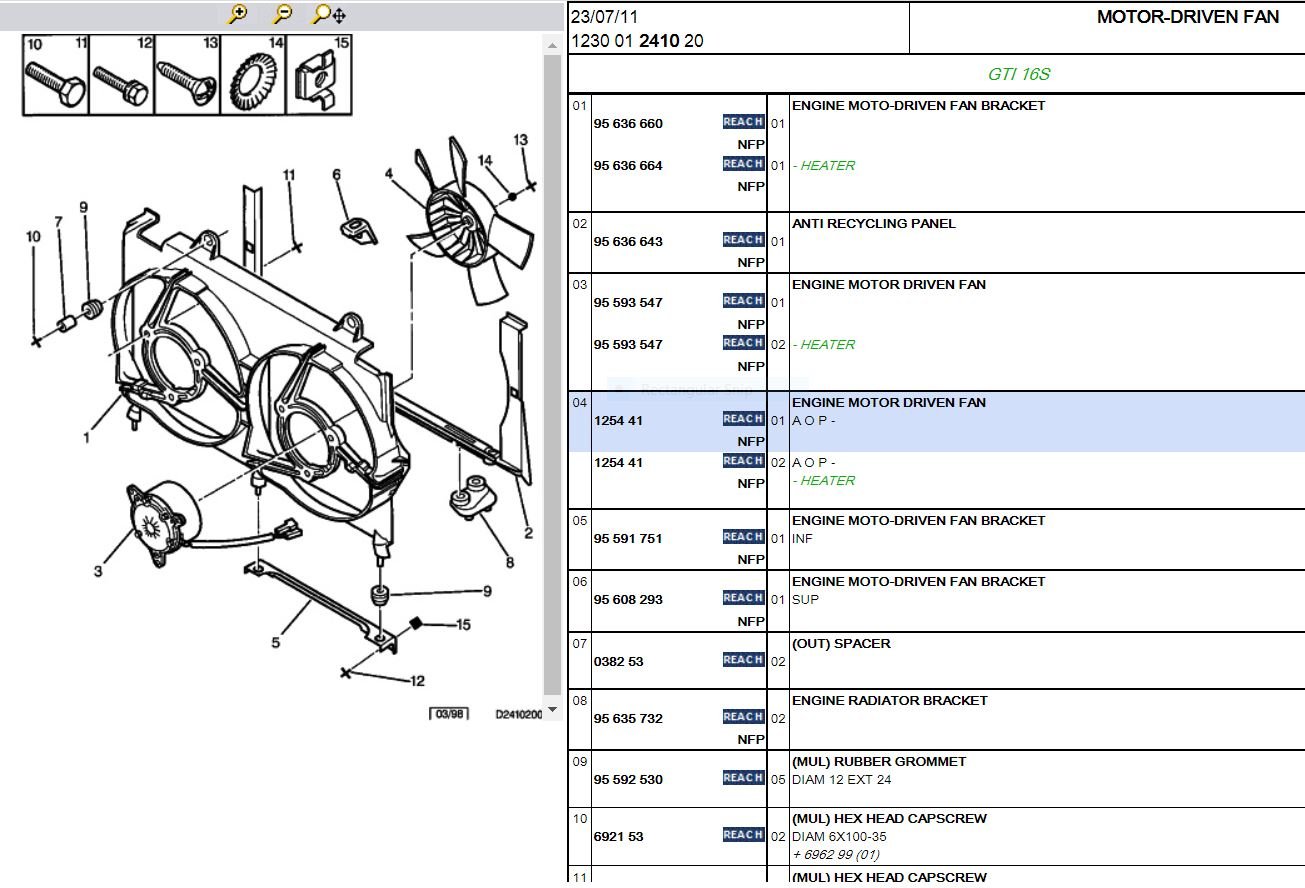Screen dimensions: 1305x888
Task: Select part number 95 636 660
Action: point(628,124)
